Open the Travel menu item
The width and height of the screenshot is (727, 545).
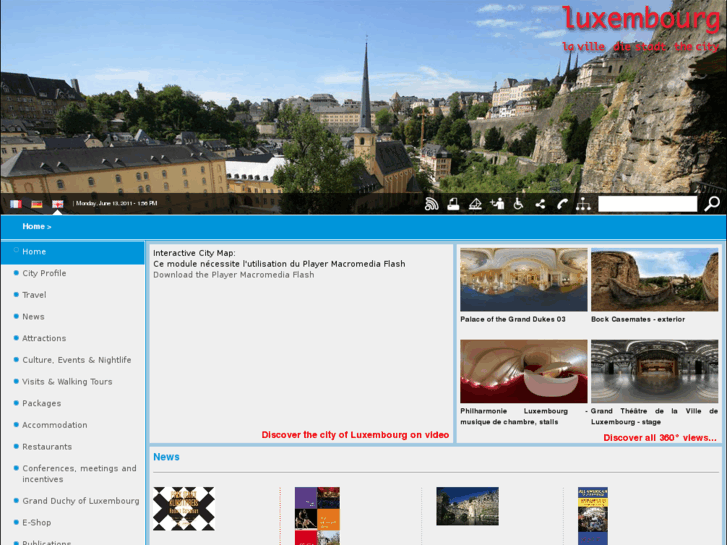point(34,295)
